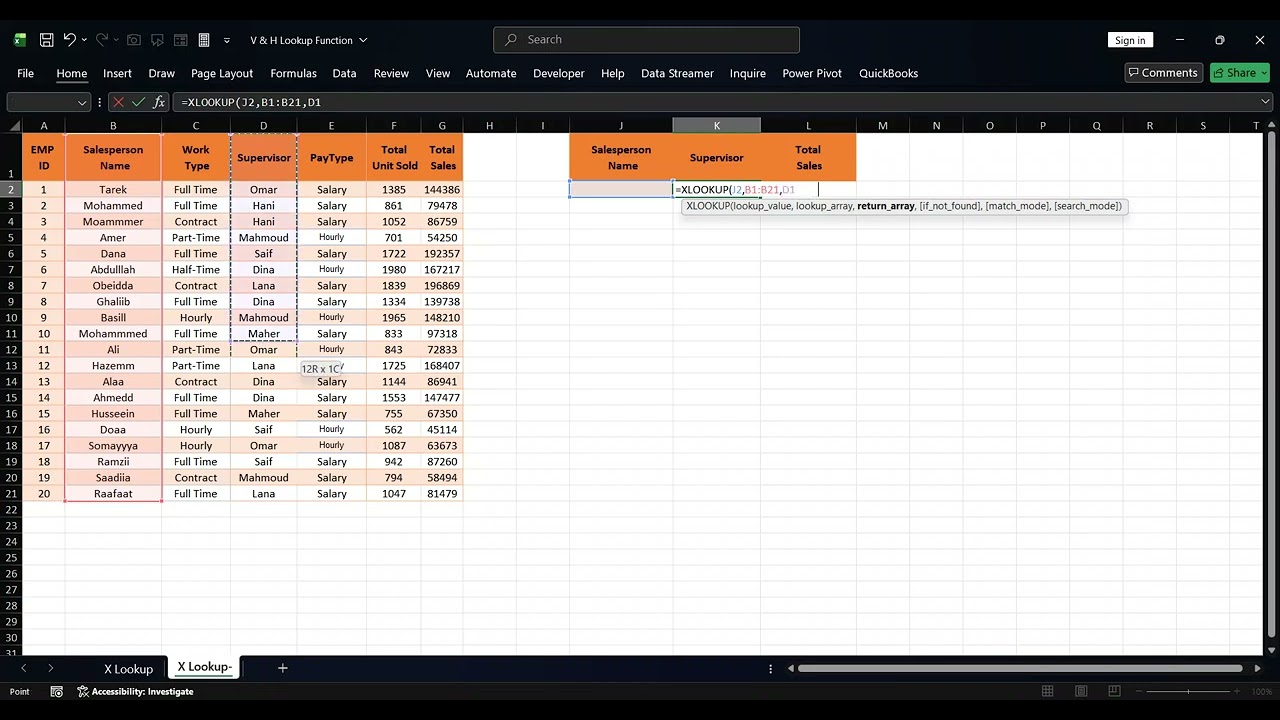Click the Excel app icon

click(x=20, y=40)
